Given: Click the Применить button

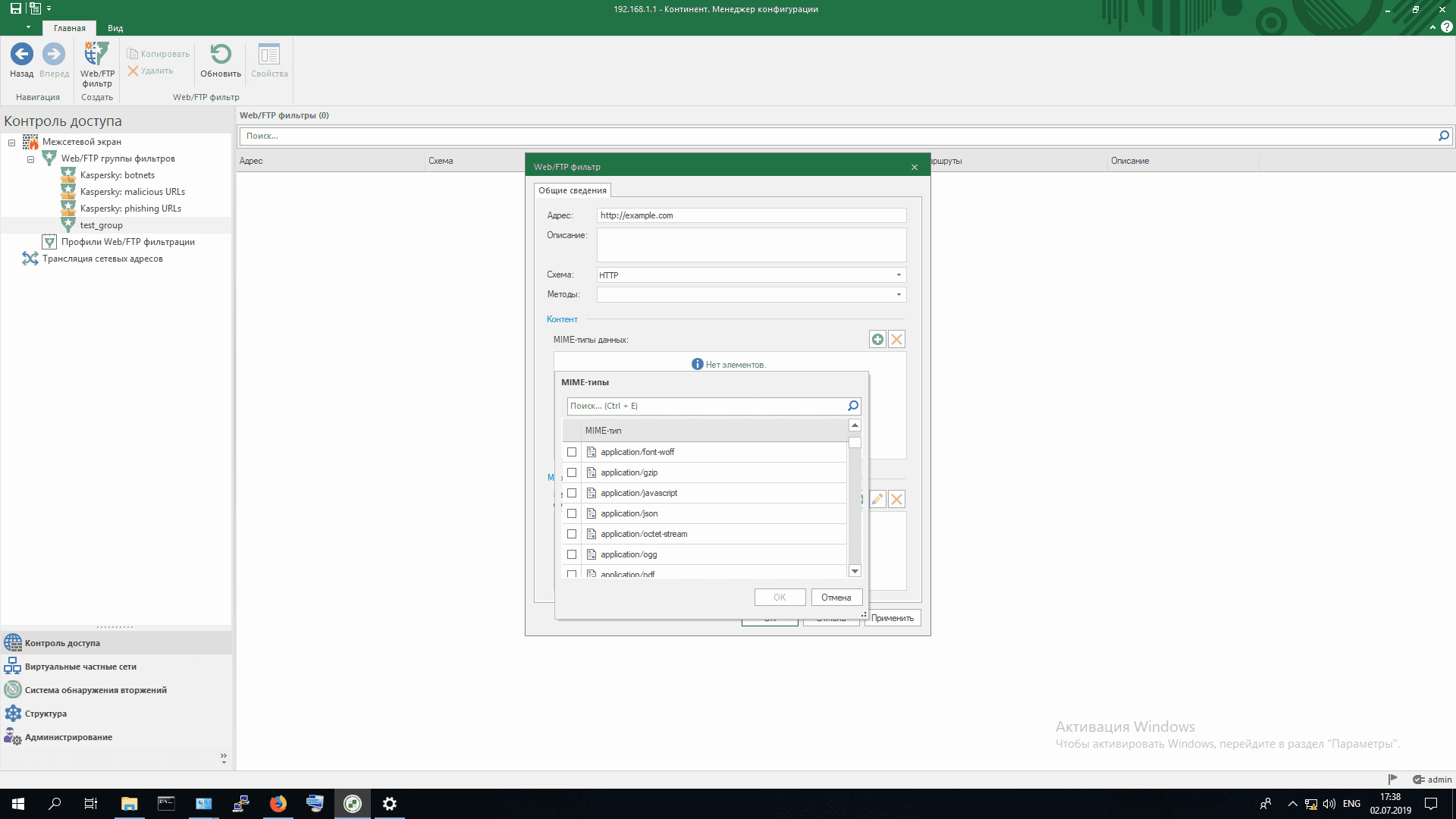Looking at the screenshot, I should coord(892,618).
